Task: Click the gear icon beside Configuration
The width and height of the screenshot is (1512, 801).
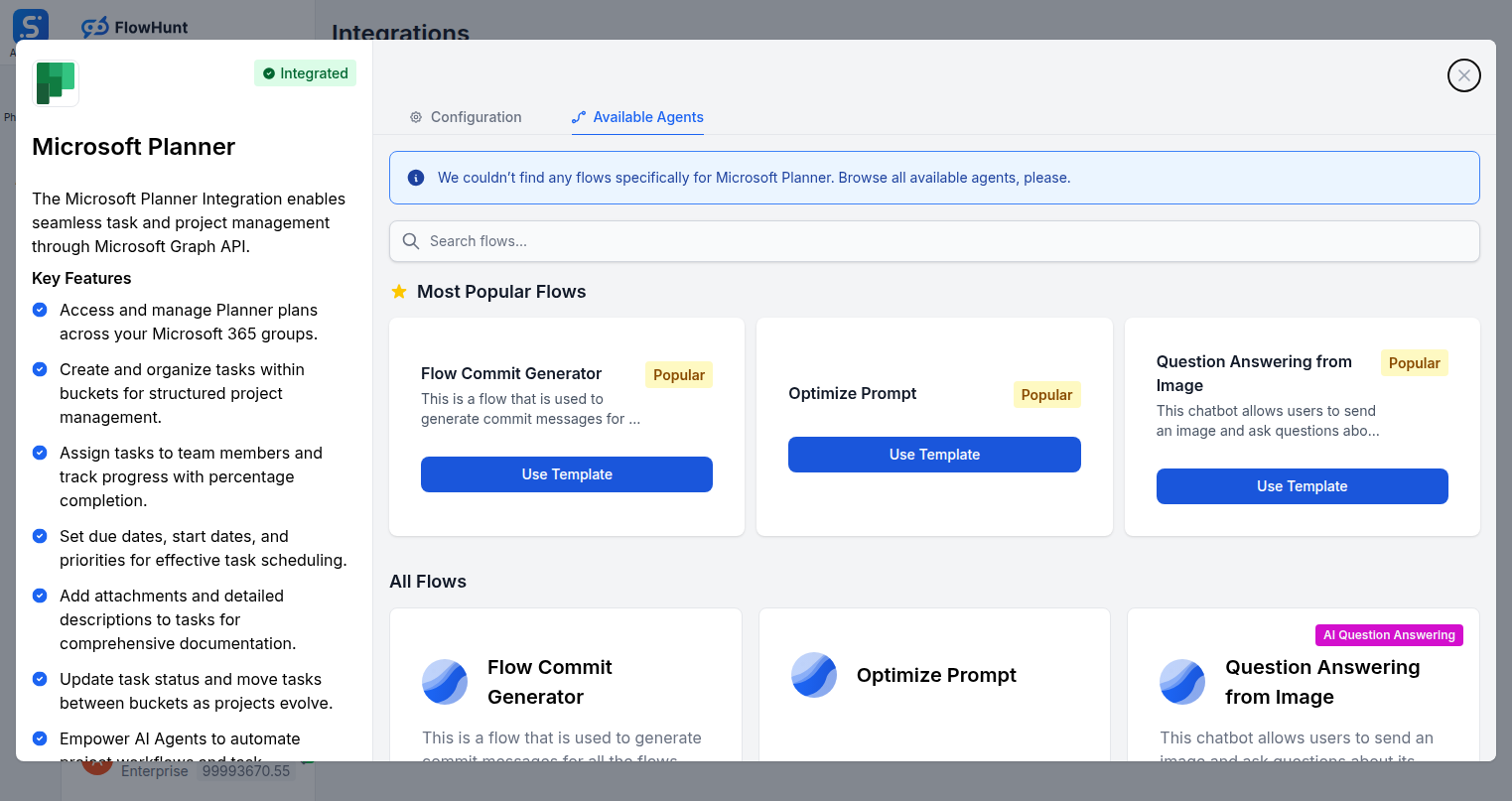Action: coord(416,117)
